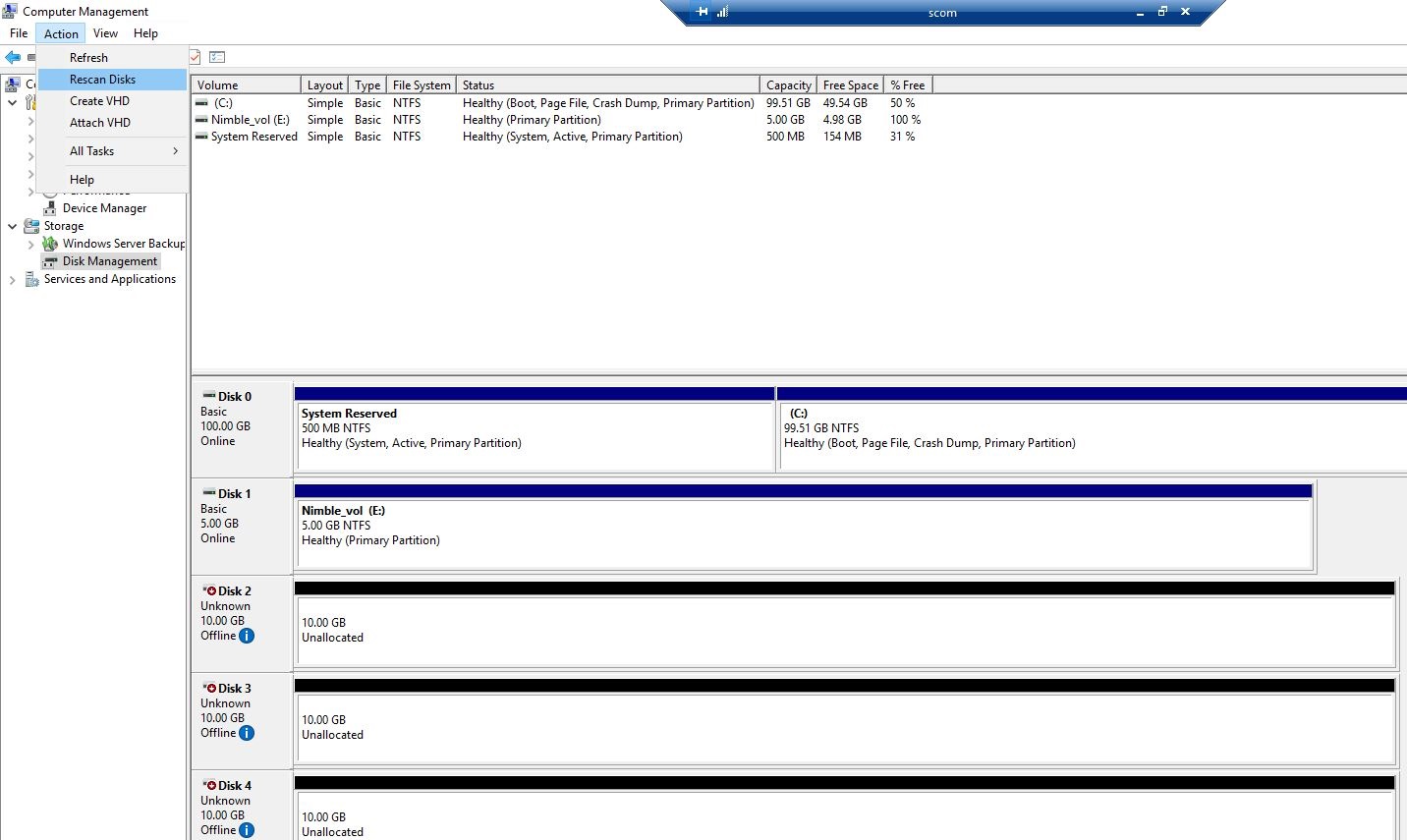Viewport: 1407px width, 840px height.
Task: Click the signal strength icon on connection bar
Action: pyautogui.click(x=722, y=12)
